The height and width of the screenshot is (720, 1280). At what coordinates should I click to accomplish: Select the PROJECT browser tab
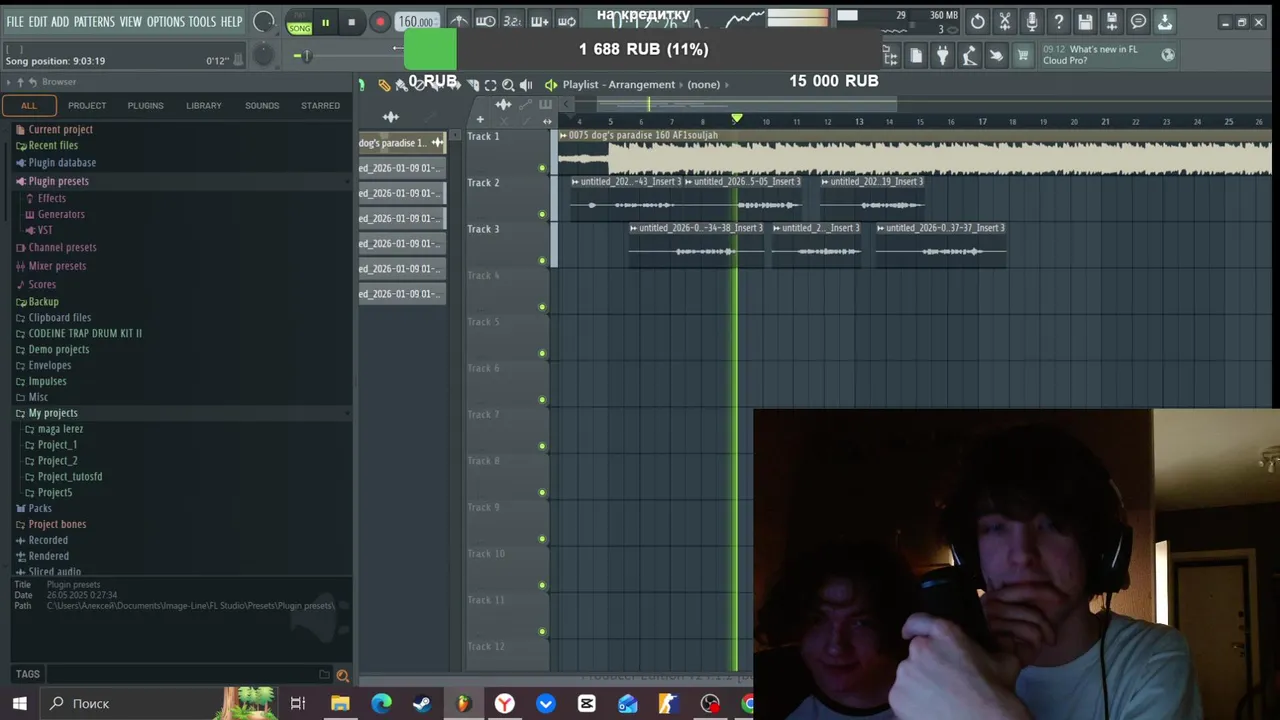(87, 105)
